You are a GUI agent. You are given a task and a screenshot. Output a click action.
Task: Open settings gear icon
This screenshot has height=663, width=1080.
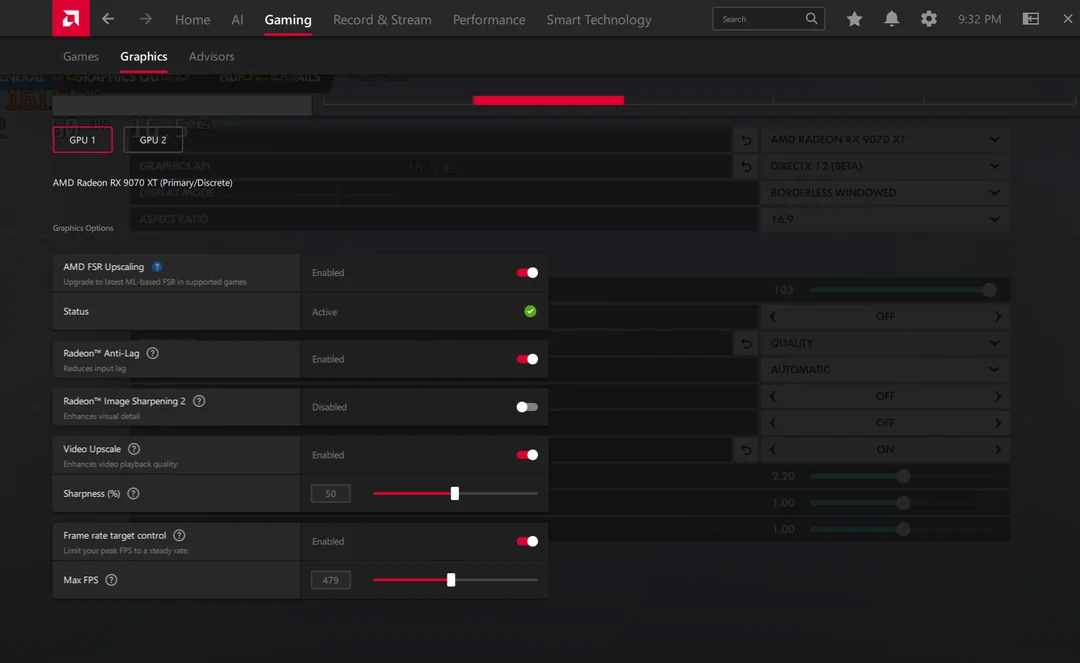[928, 19]
